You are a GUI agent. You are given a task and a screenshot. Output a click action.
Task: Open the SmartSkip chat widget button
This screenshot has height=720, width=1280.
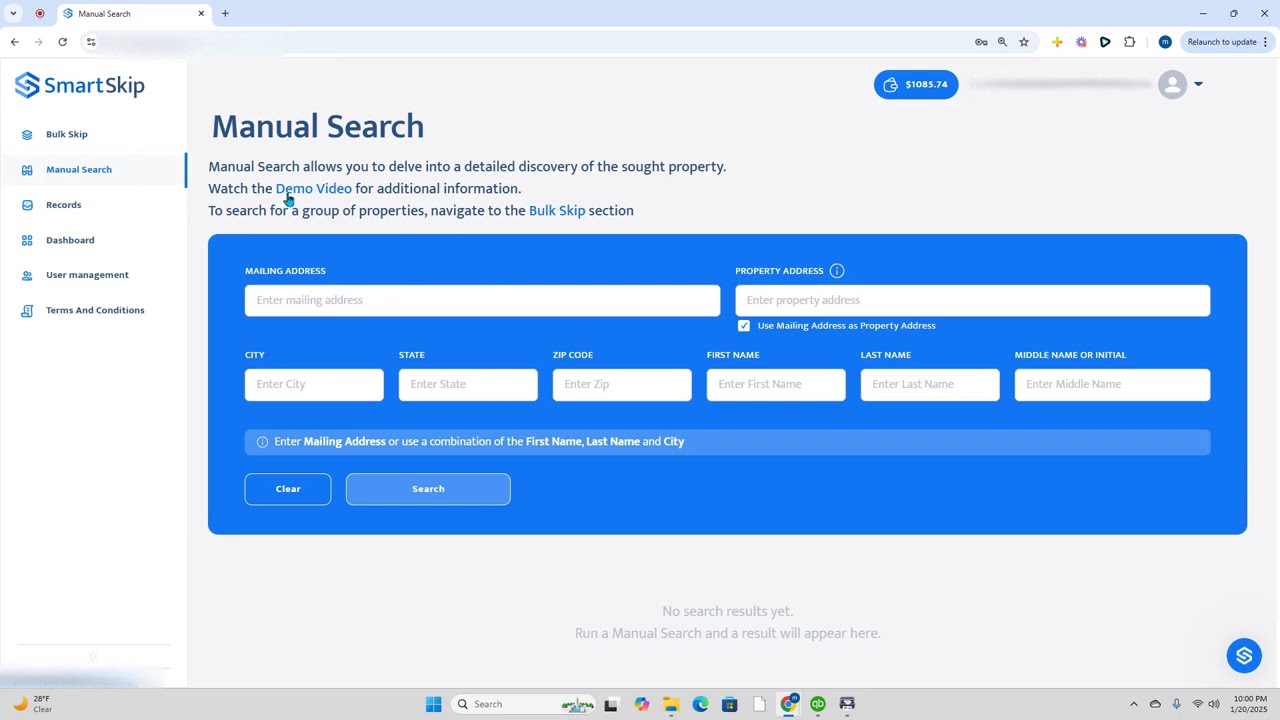1244,656
